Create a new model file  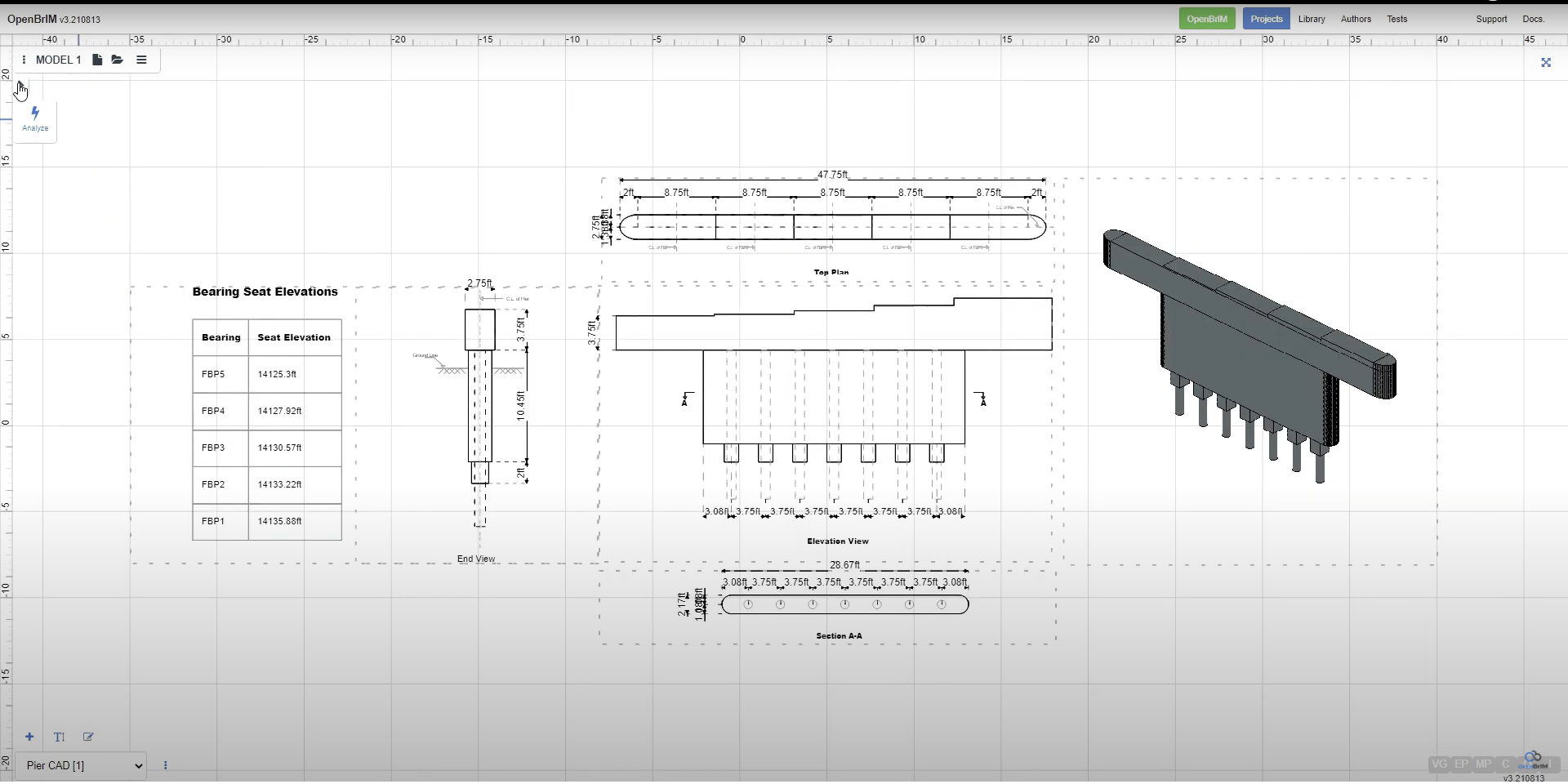click(97, 60)
